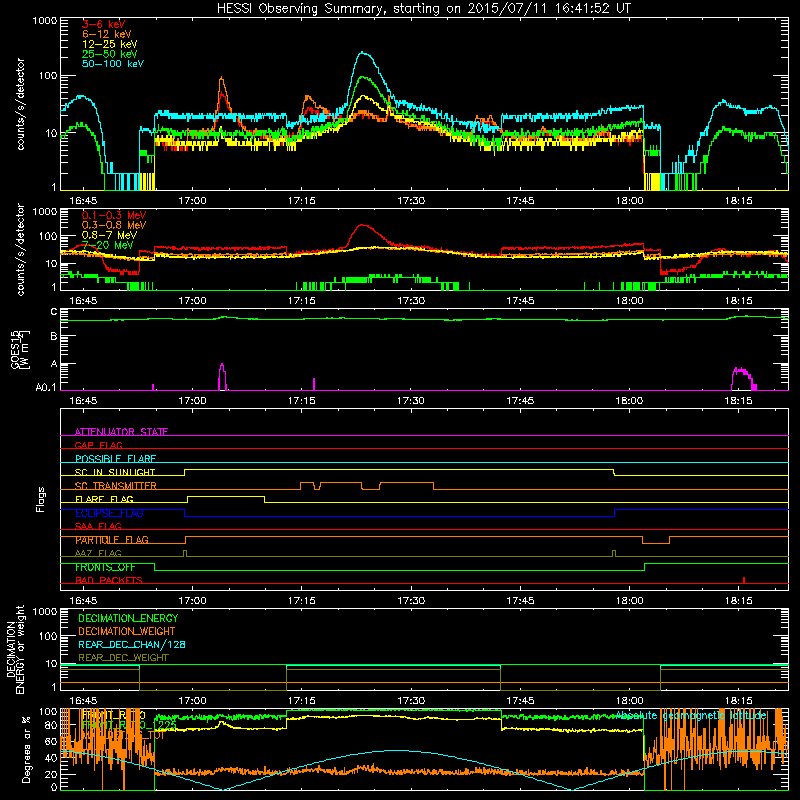Click the 0.1-0.3 MeV legend label
This screenshot has height=800, width=800.
pyautogui.click(x=114, y=216)
